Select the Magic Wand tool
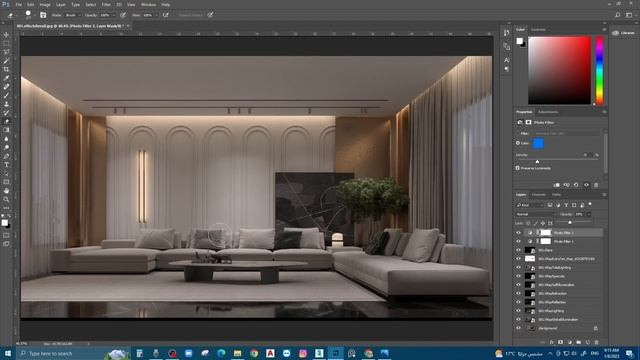Viewport: 640px width, 360px height. 7,61
